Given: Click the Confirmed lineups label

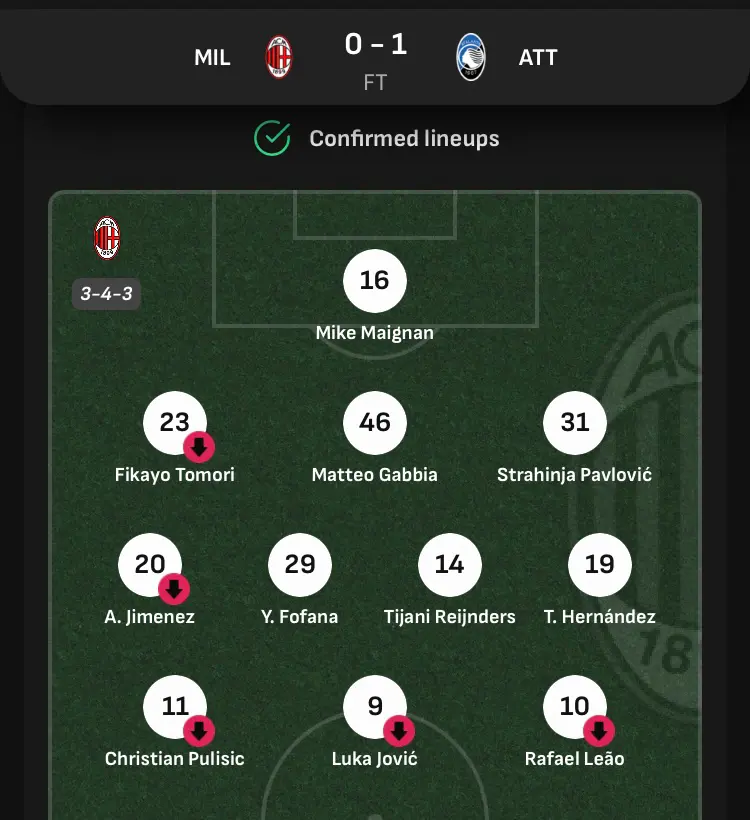Looking at the screenshot, I should click(x=404, y=139).
